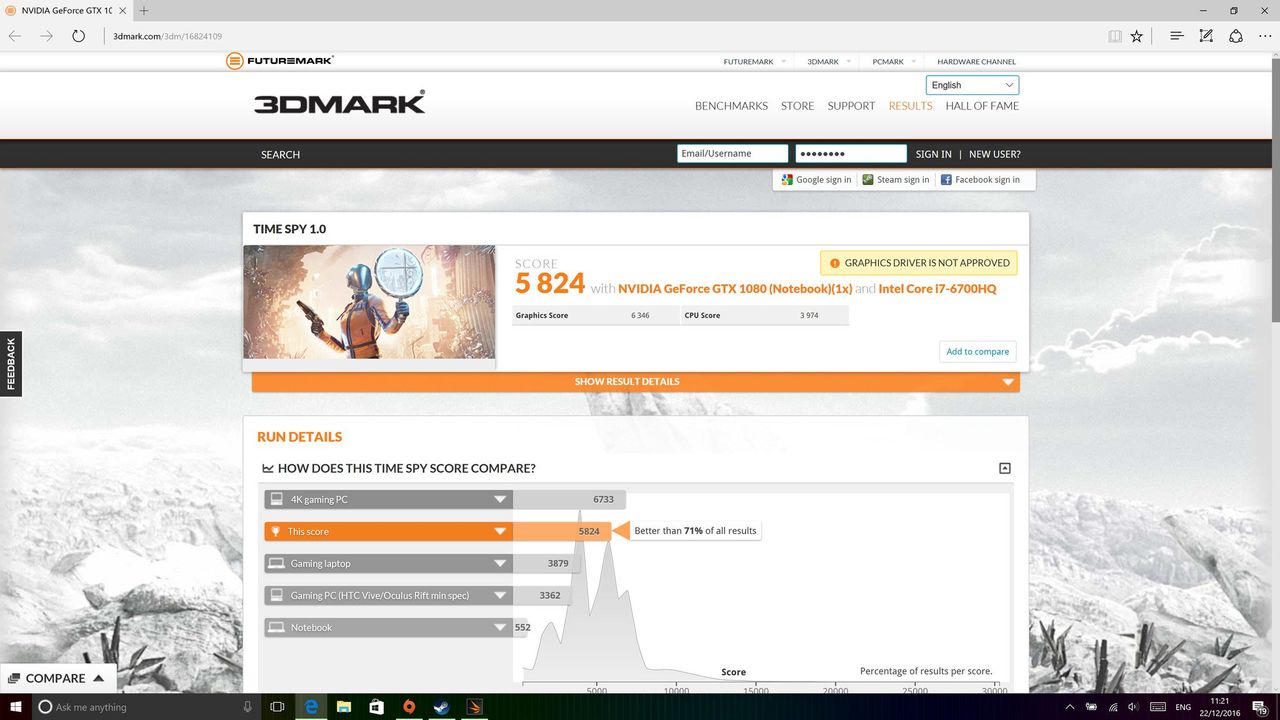Open the Futuremark logo link
Viewport: 1280px width, 720px height.
click(279, 61)
